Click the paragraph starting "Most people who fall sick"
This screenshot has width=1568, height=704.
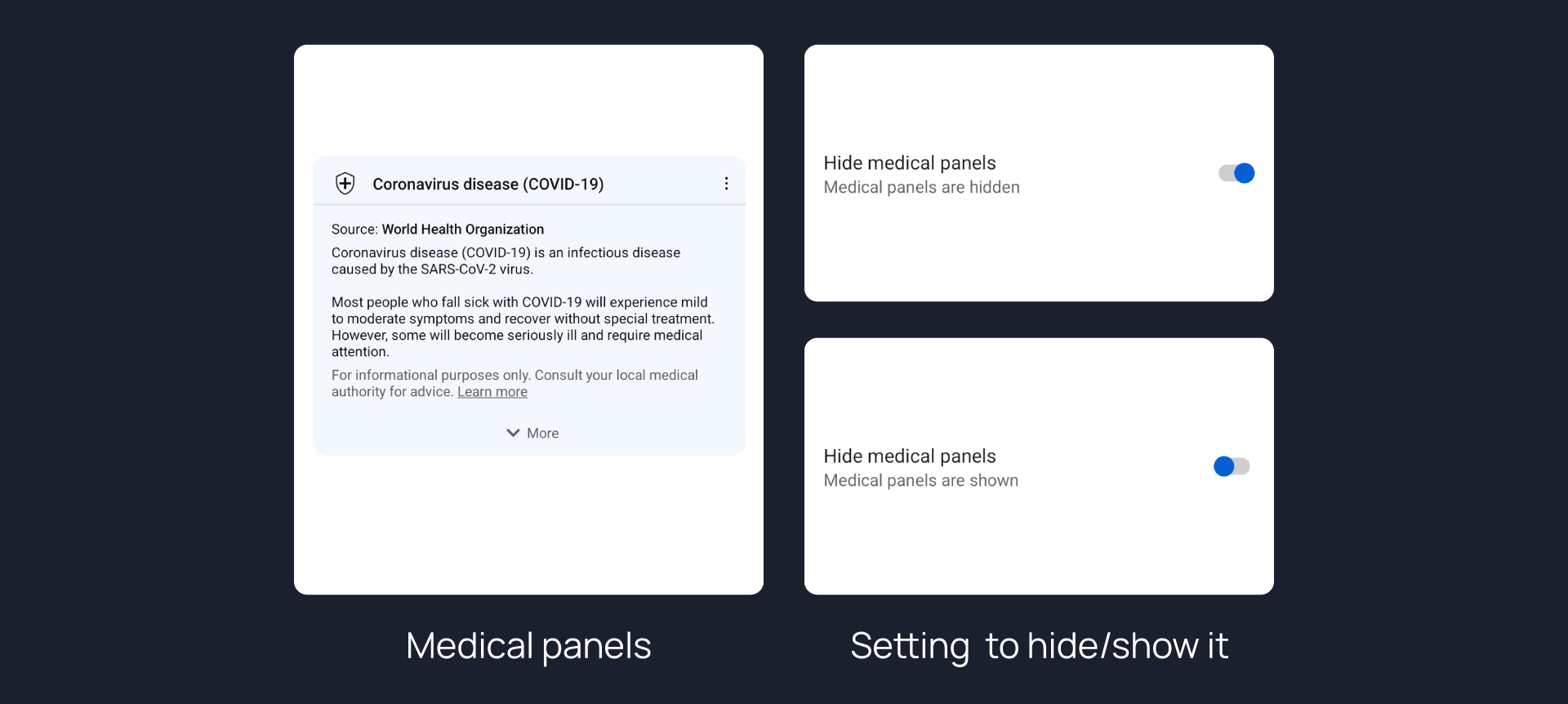point(523,327)
